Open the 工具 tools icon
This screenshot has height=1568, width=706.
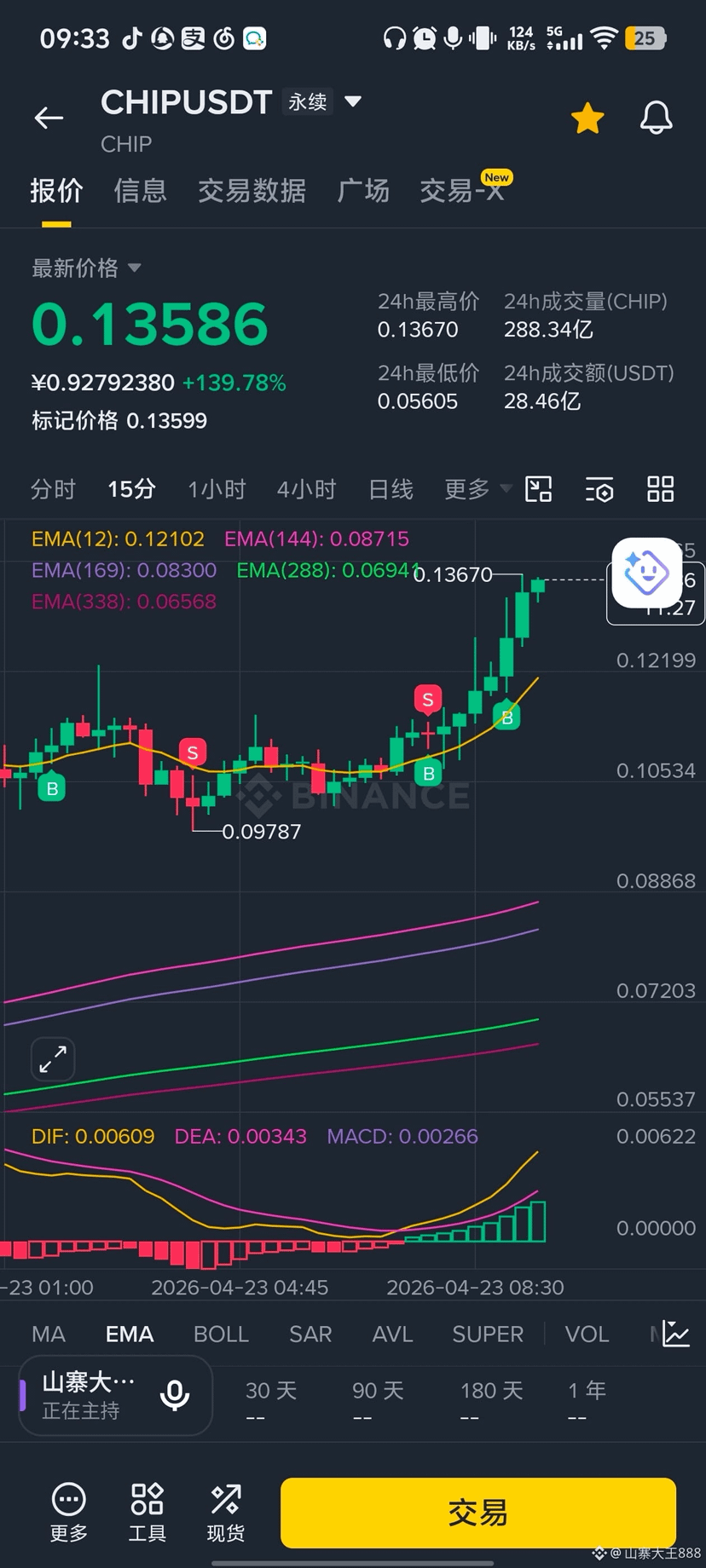click(x=147, y=1513)
